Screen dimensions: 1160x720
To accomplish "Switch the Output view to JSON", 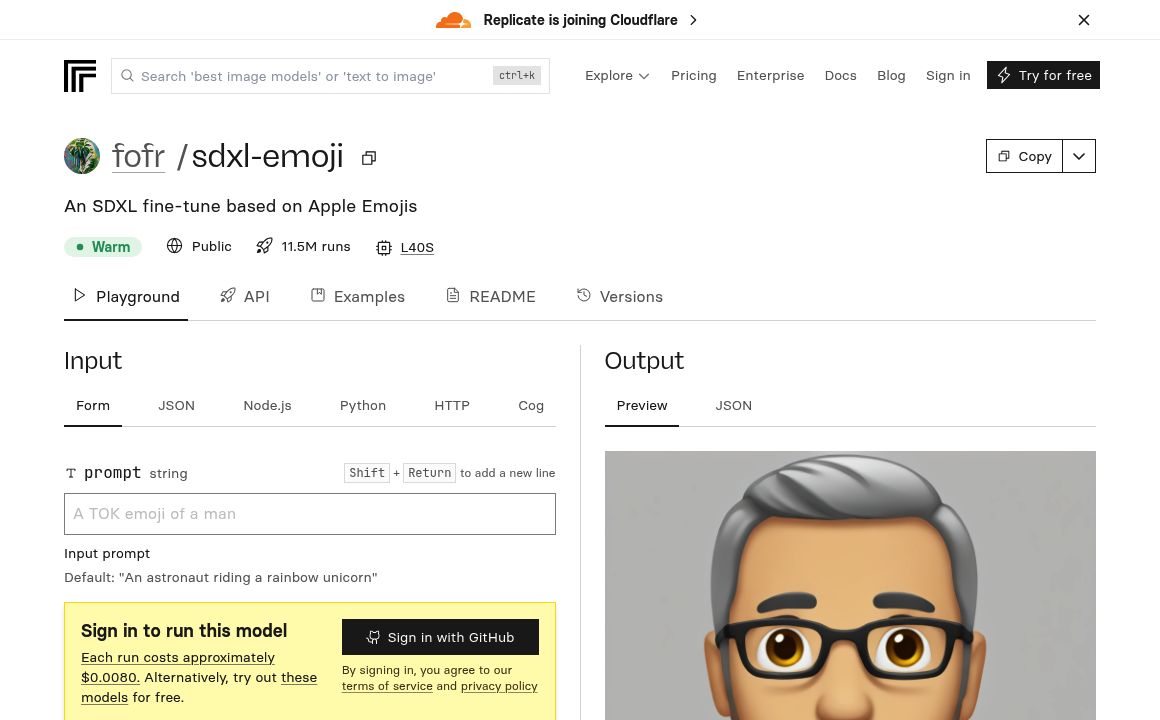I will coord(733,405).
